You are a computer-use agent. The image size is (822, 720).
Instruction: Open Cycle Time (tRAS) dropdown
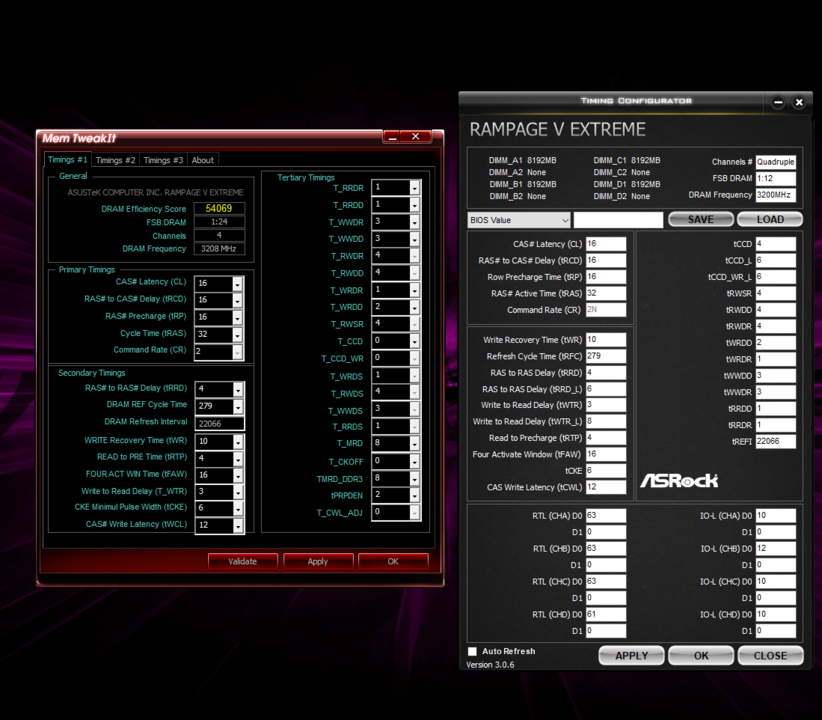pos(237,335)
